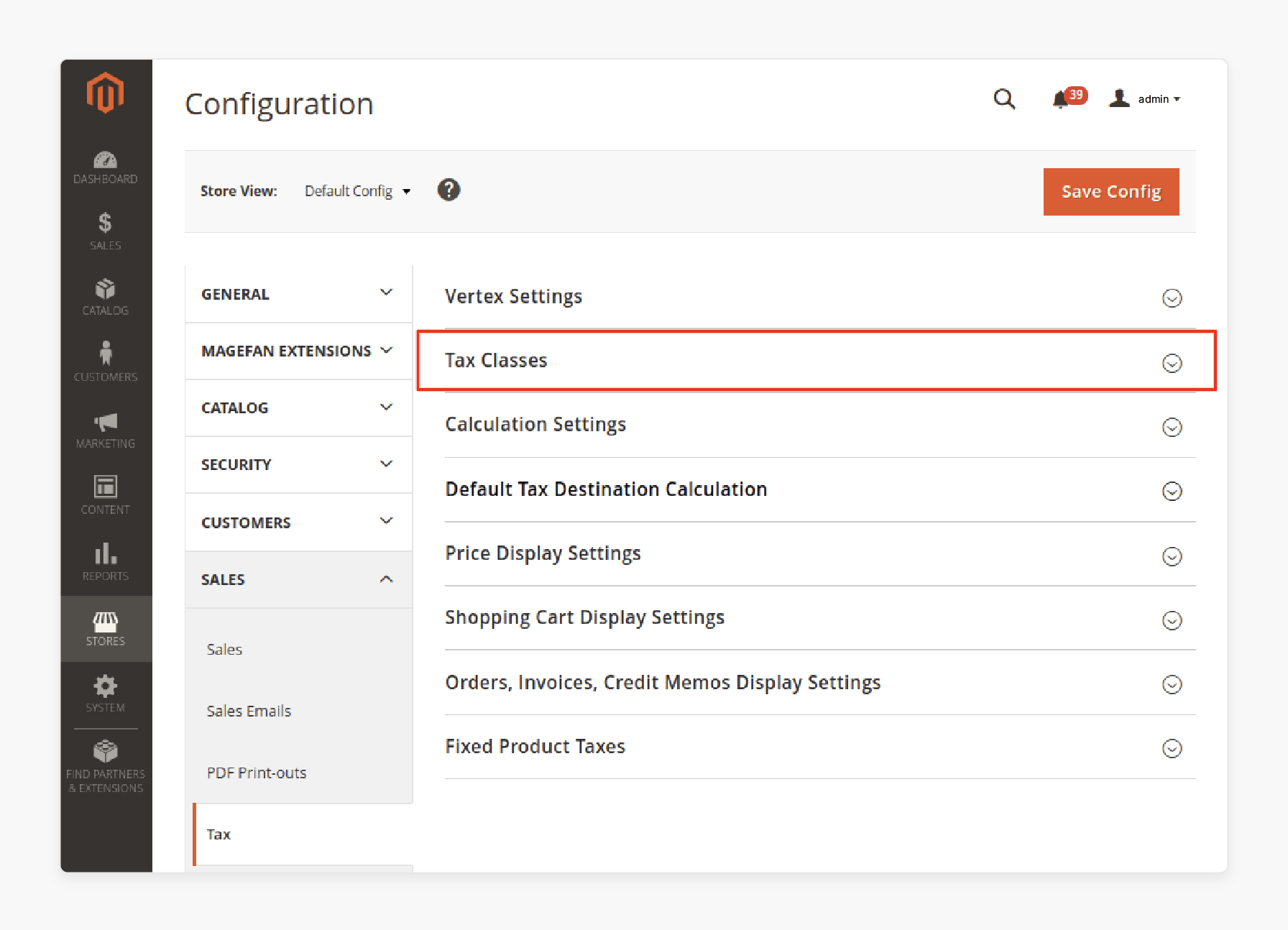Click the store view help question icon
Viewport: 1288px width, 930px height.
pos(448,190)
